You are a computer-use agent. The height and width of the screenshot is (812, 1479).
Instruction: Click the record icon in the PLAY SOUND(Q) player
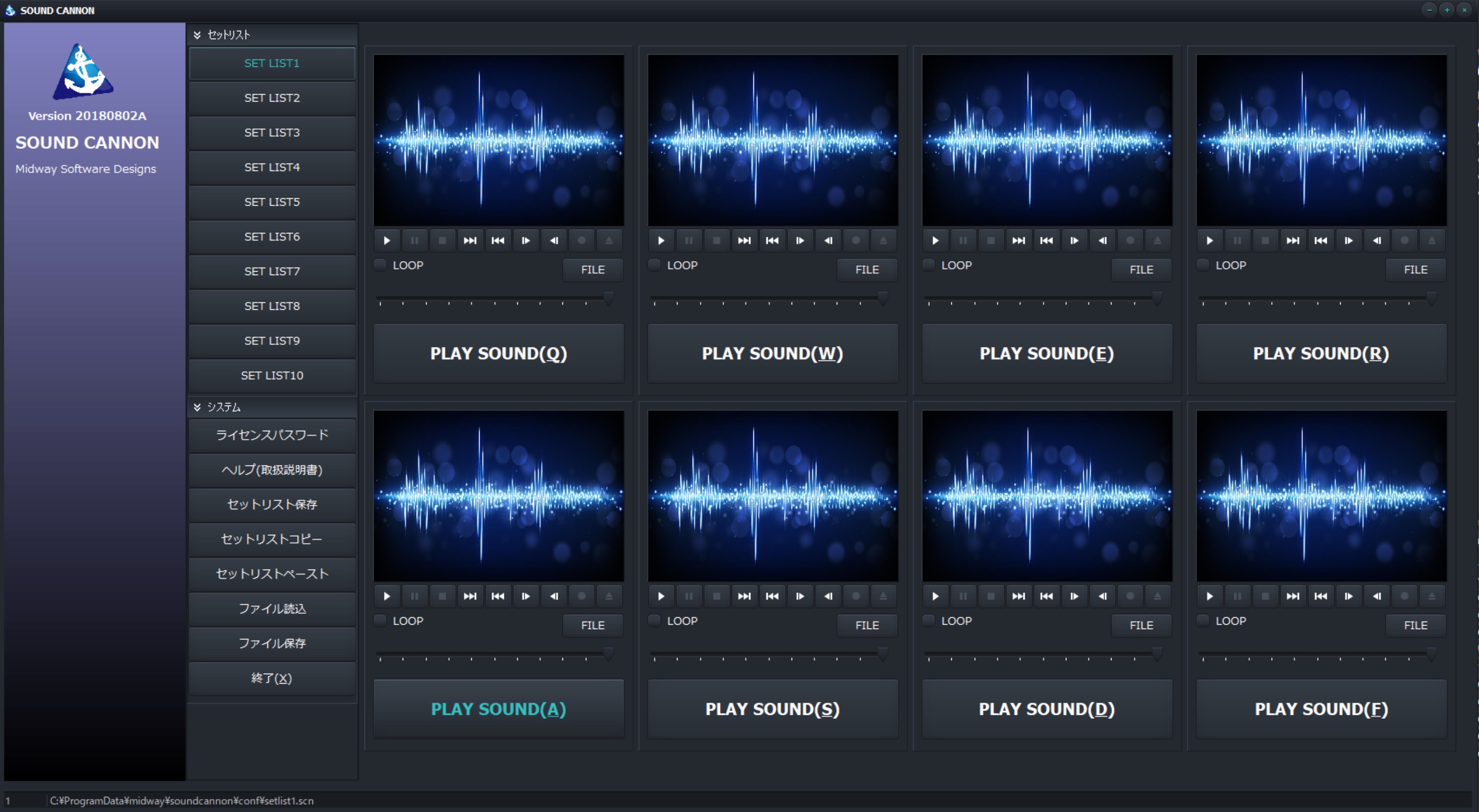coord(582,240)
